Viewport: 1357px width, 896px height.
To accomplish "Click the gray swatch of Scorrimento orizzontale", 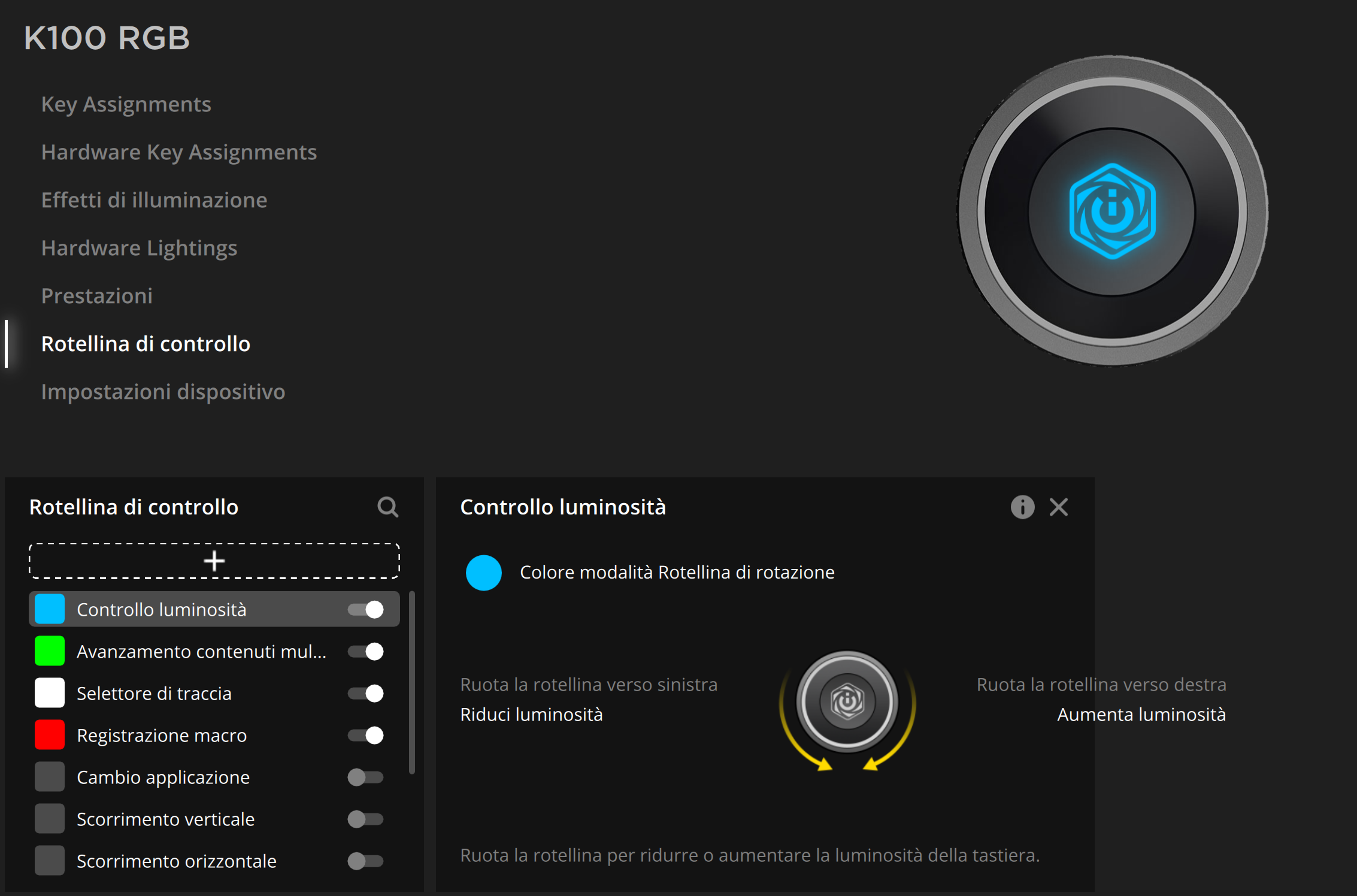I will 50,861.
